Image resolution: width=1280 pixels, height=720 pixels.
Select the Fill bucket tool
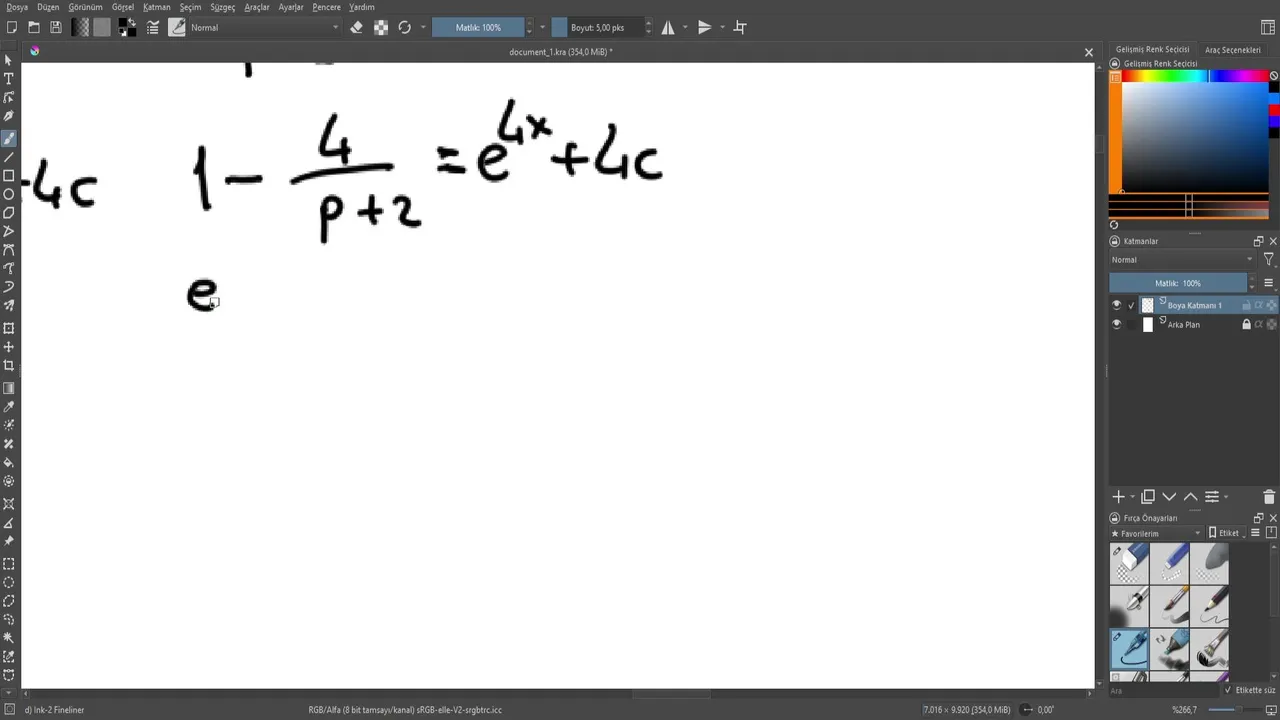(9, 463)
